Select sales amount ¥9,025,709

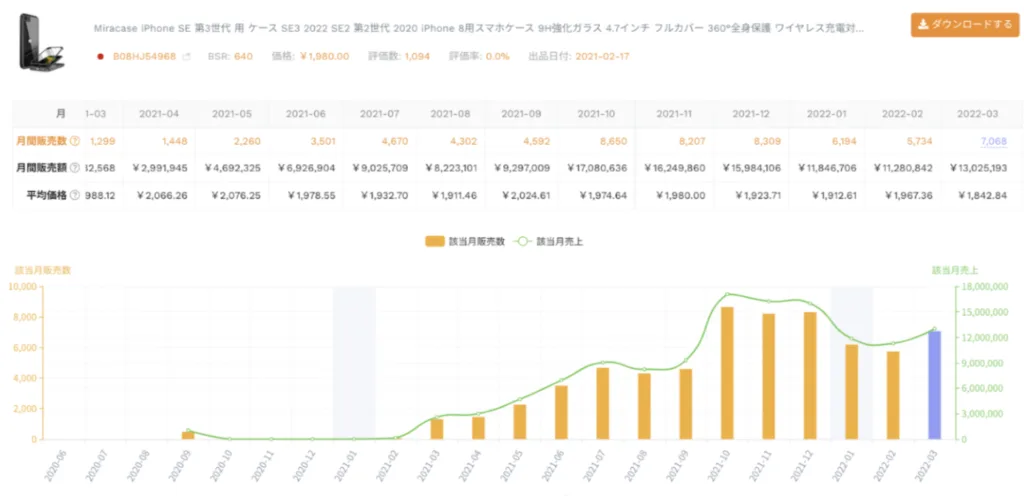[379, 168]
